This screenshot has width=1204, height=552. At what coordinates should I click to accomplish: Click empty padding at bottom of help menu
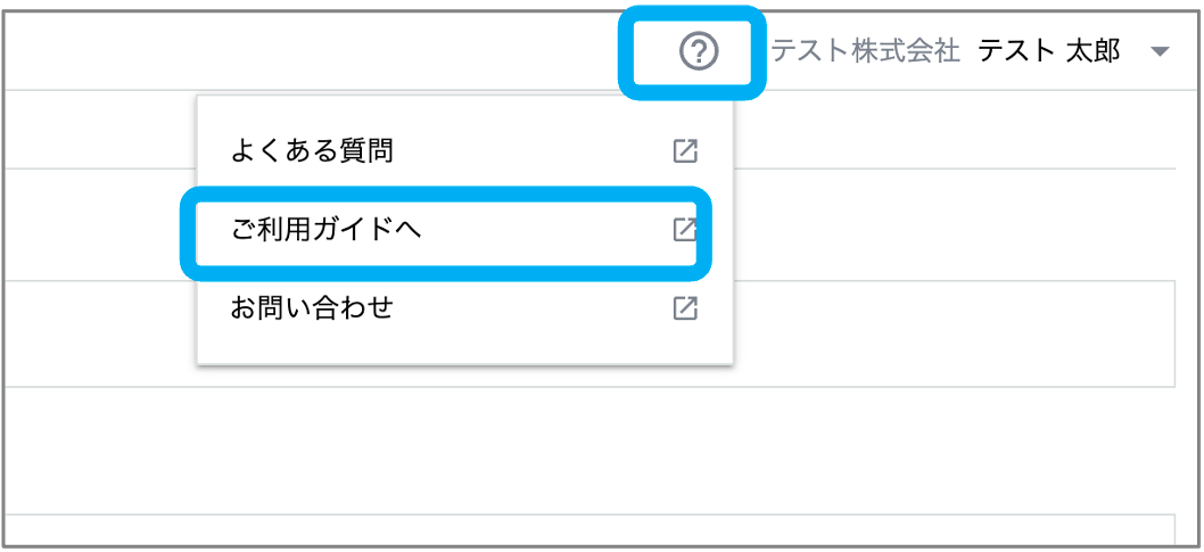[x=465, y=355]
